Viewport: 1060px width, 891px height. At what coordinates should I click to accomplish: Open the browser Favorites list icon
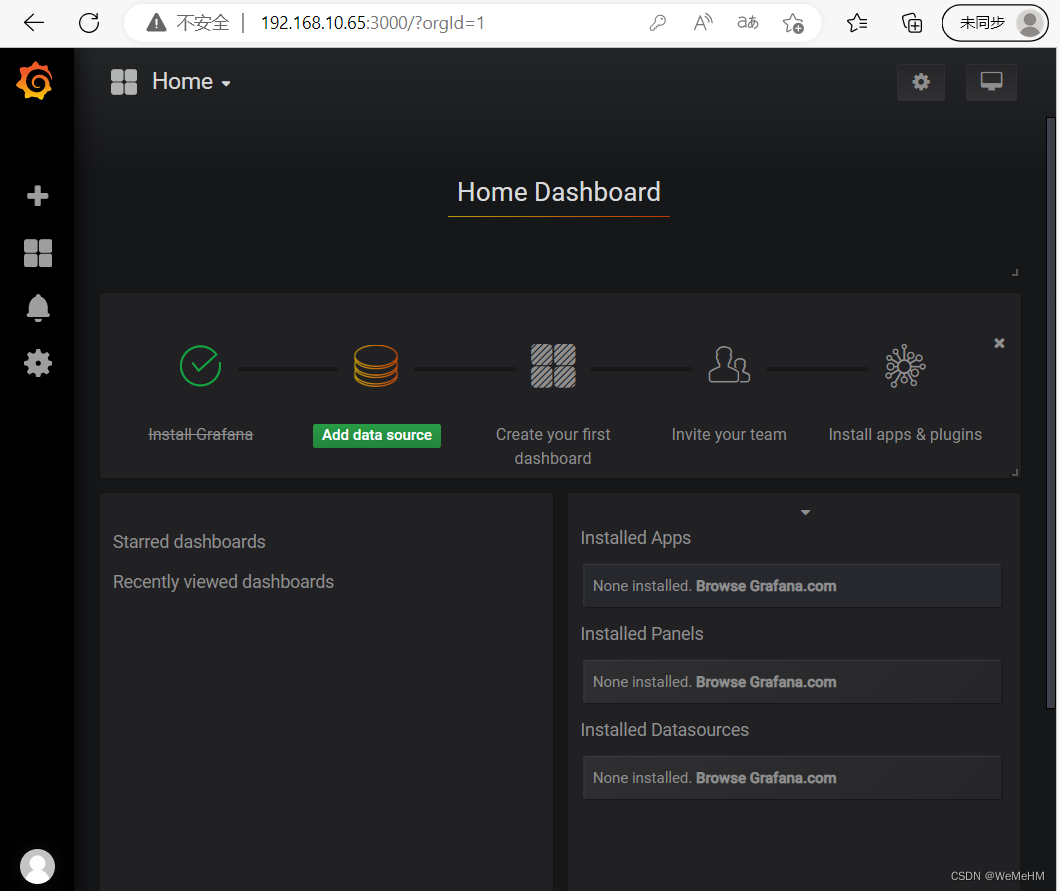857,23
